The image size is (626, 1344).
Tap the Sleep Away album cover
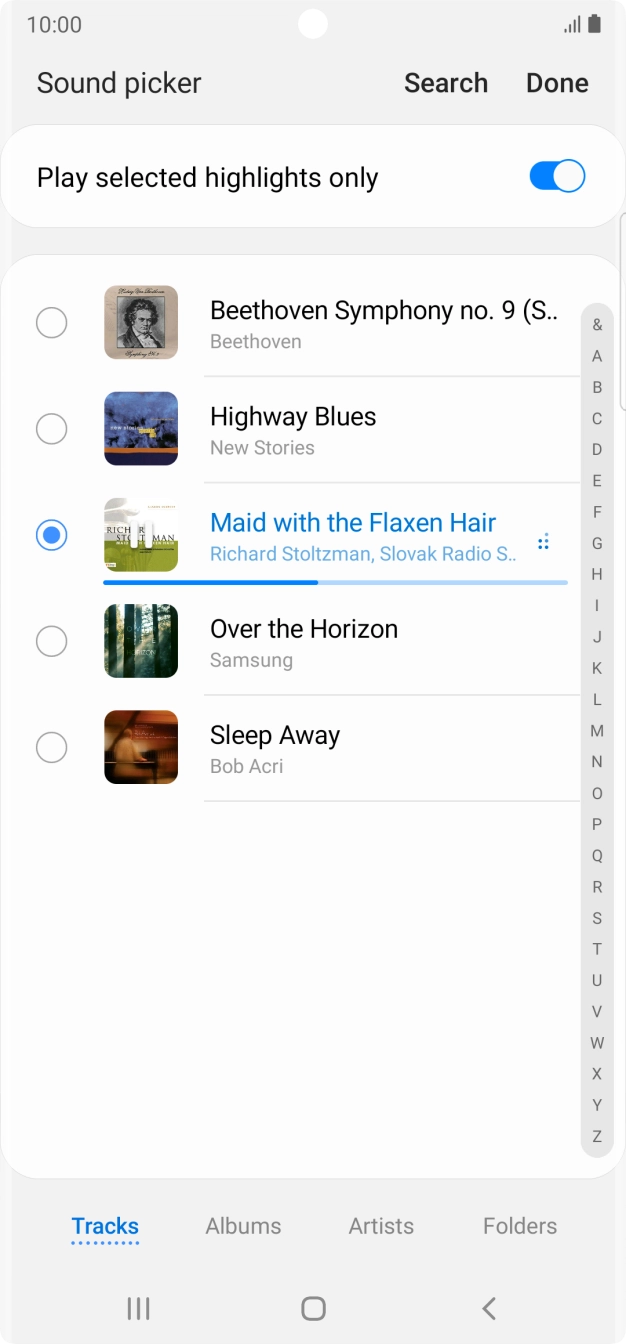(141, 747)
